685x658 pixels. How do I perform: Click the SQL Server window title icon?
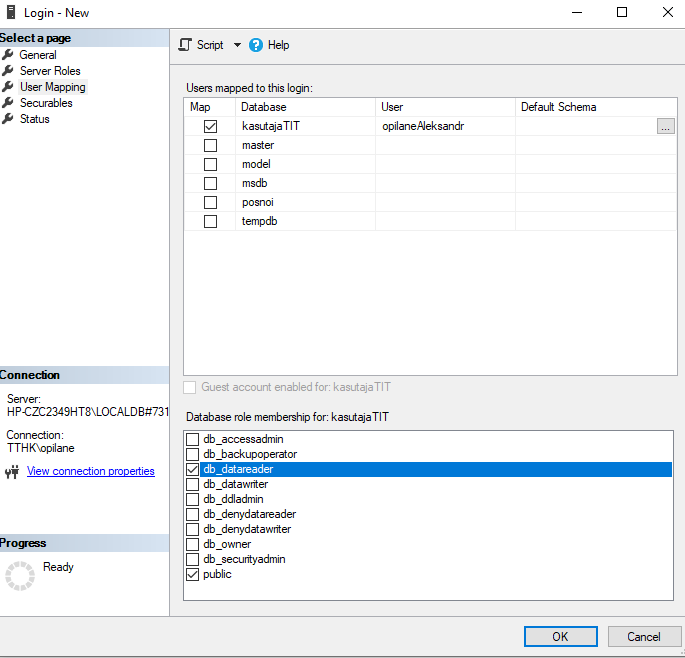click(12, 13)
